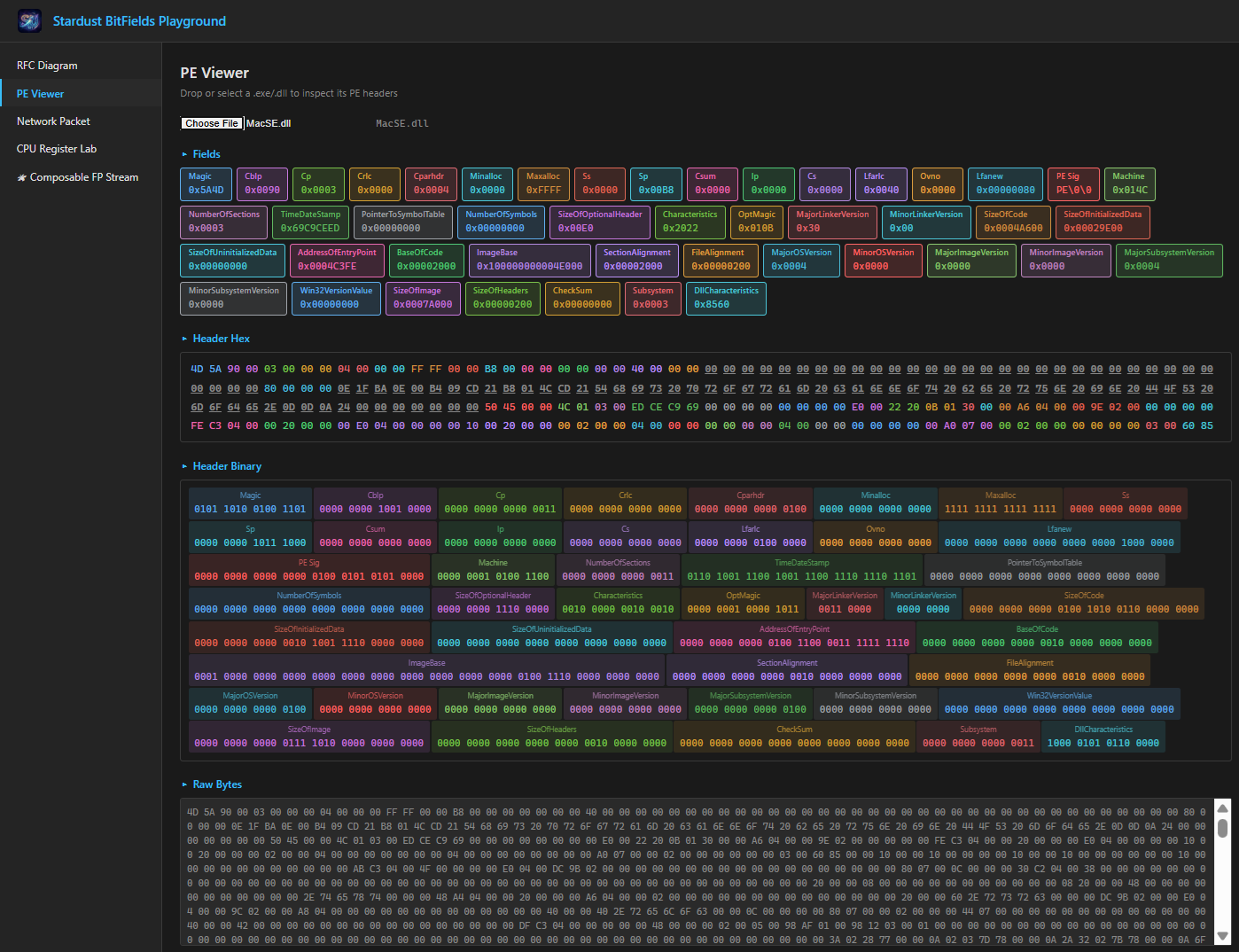
Task: Open the RFC Diagram sidebar entry
Action: [47, 65]
